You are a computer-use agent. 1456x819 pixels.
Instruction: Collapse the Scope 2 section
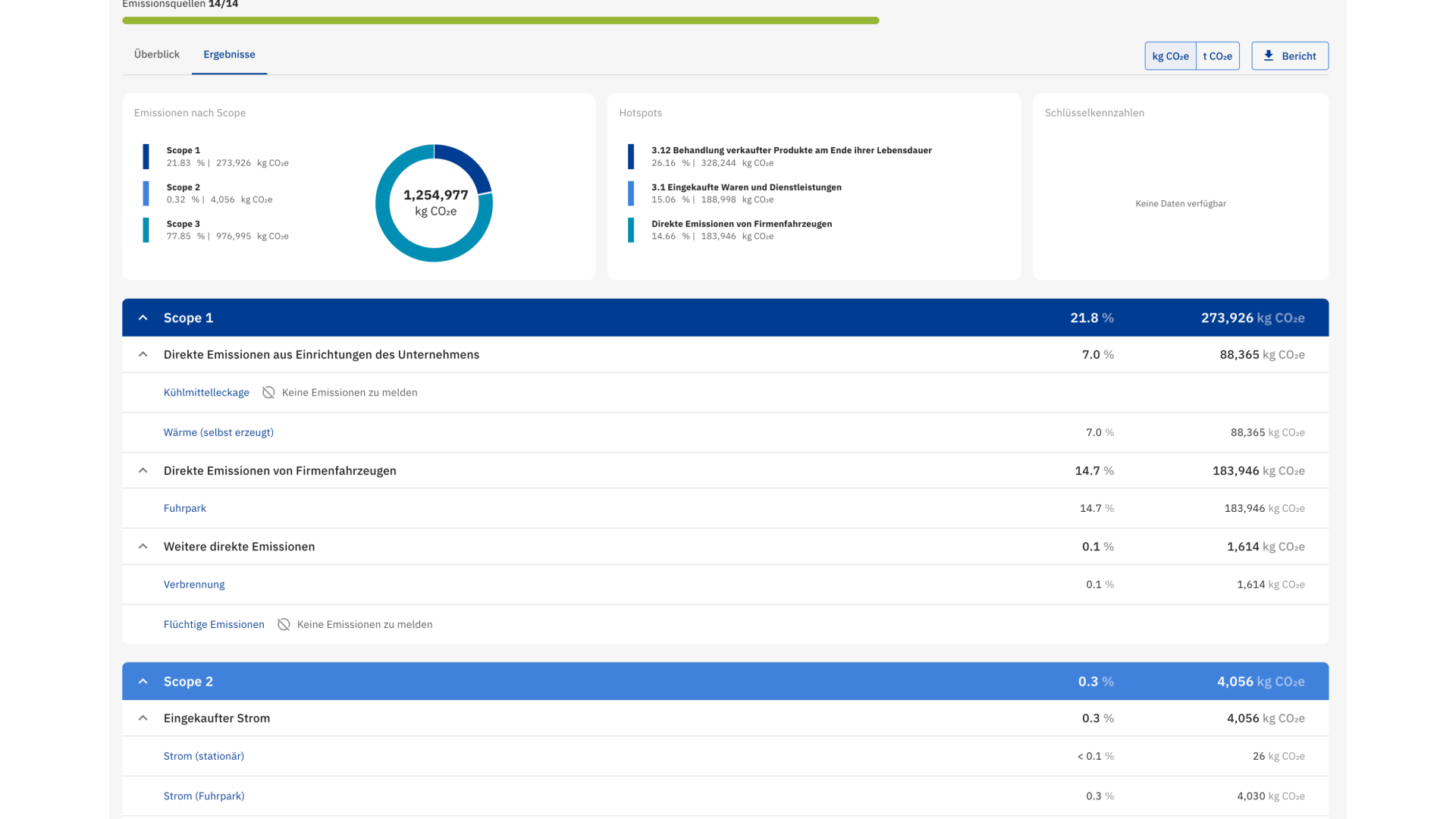143,681
